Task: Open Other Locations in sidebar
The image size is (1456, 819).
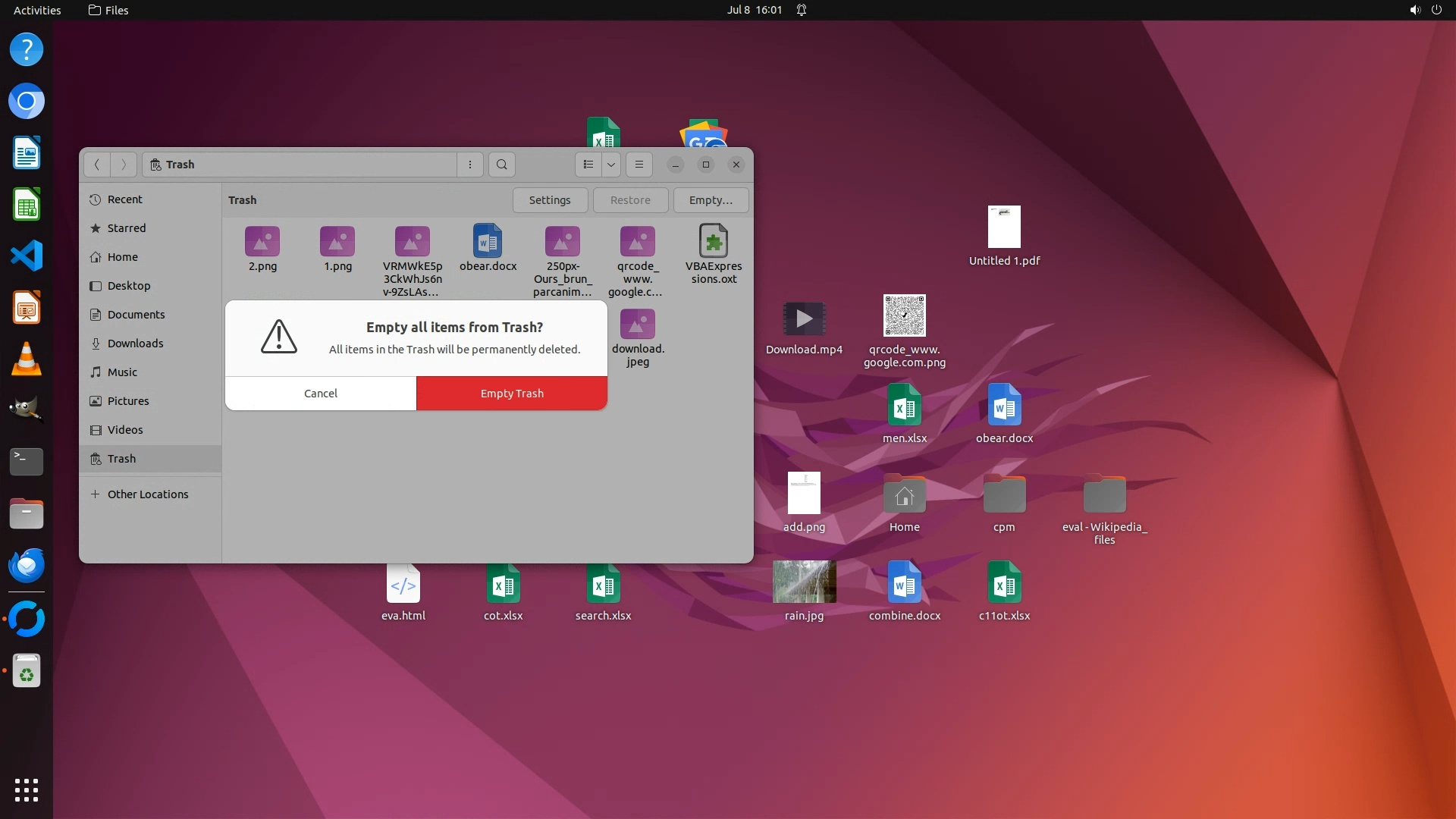Action: click(x=147, y=494)
